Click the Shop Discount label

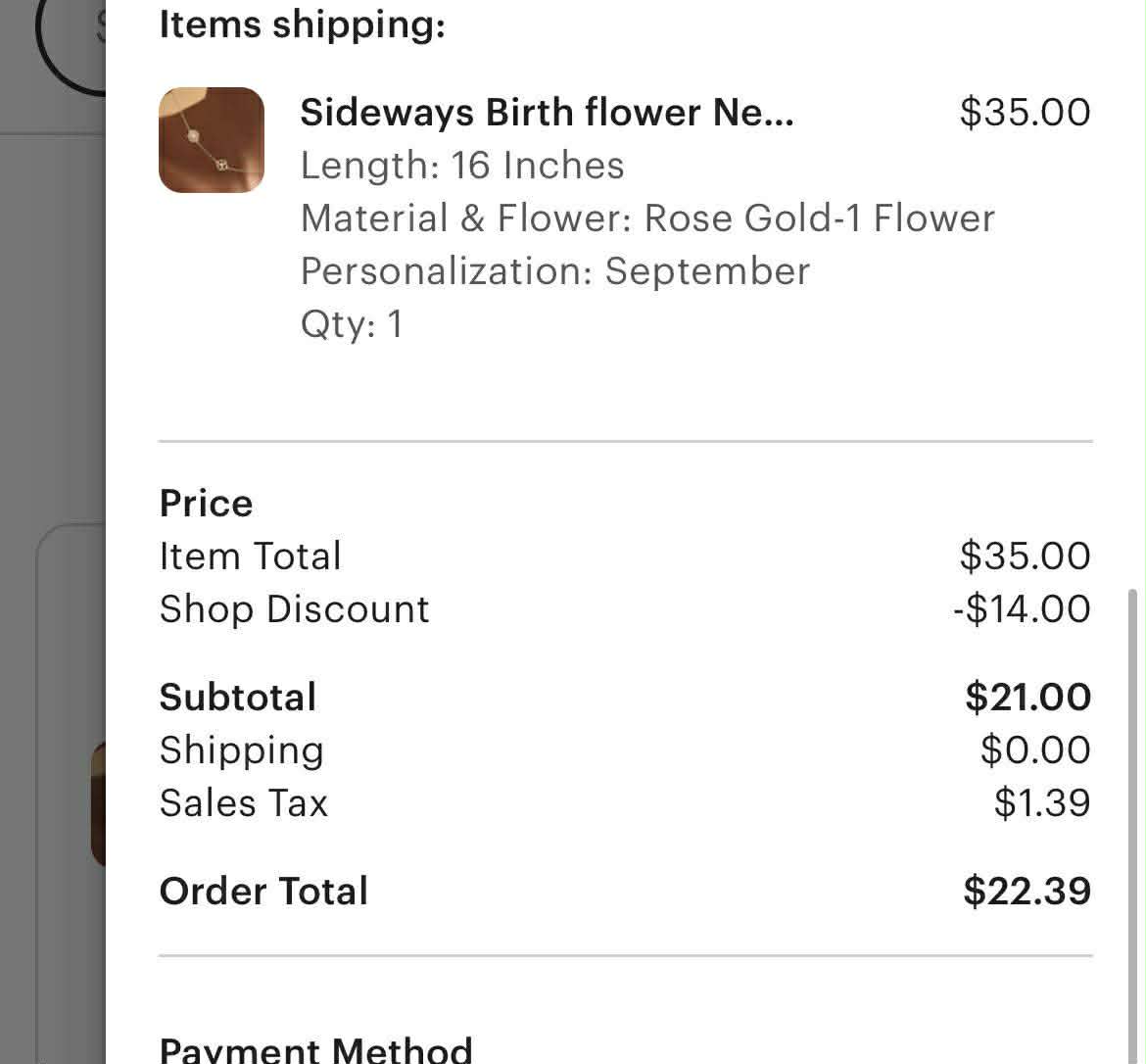click(x=294, y=609)
